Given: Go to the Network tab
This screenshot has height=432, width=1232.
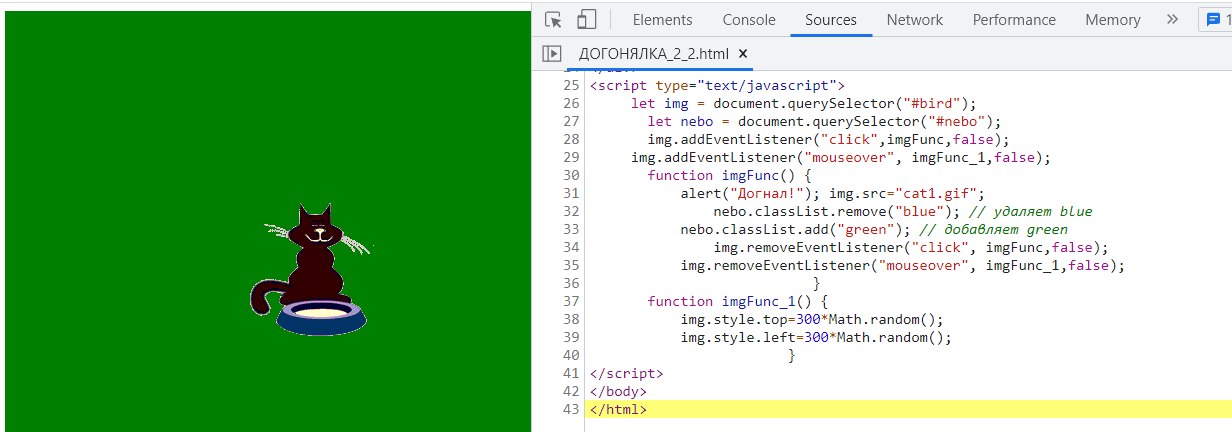Looking at the screenshot, I should [x=914, y=20].
